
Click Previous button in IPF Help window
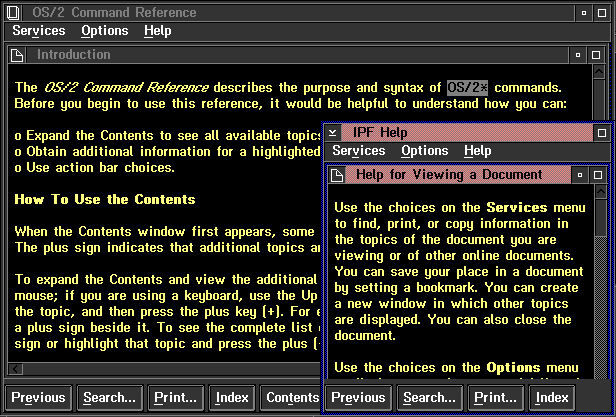359,398
